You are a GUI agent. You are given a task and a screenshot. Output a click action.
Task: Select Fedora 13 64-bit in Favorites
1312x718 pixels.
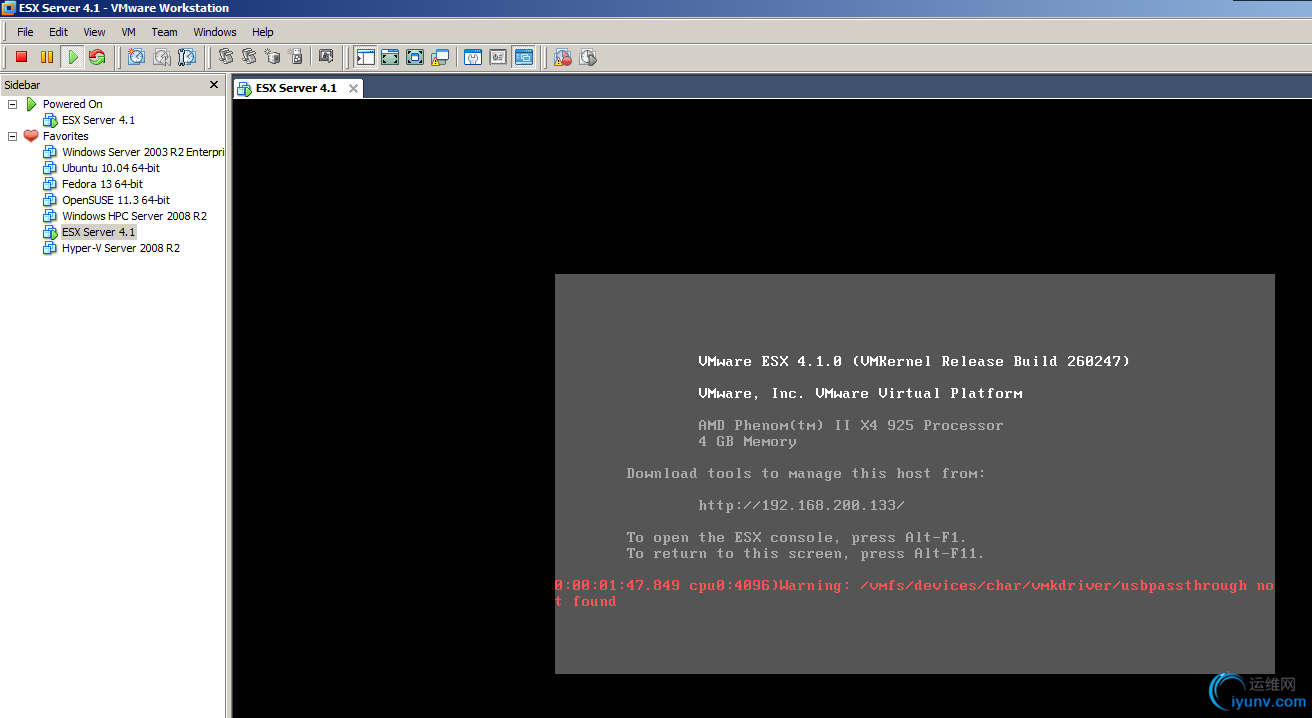[x=102, y=184]
